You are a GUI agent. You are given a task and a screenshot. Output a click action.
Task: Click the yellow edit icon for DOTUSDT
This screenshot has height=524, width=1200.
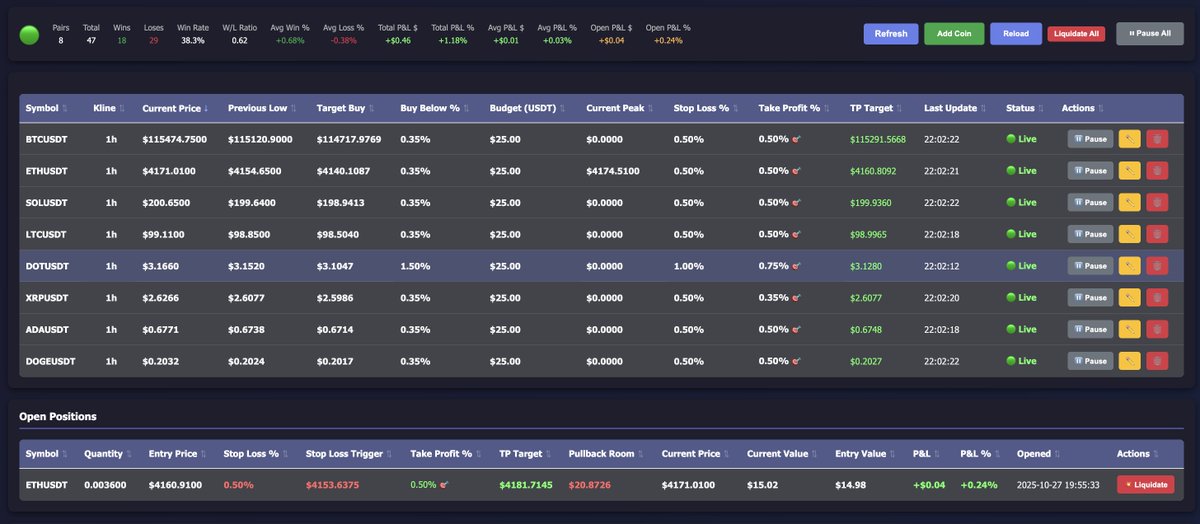[1129, 266]
